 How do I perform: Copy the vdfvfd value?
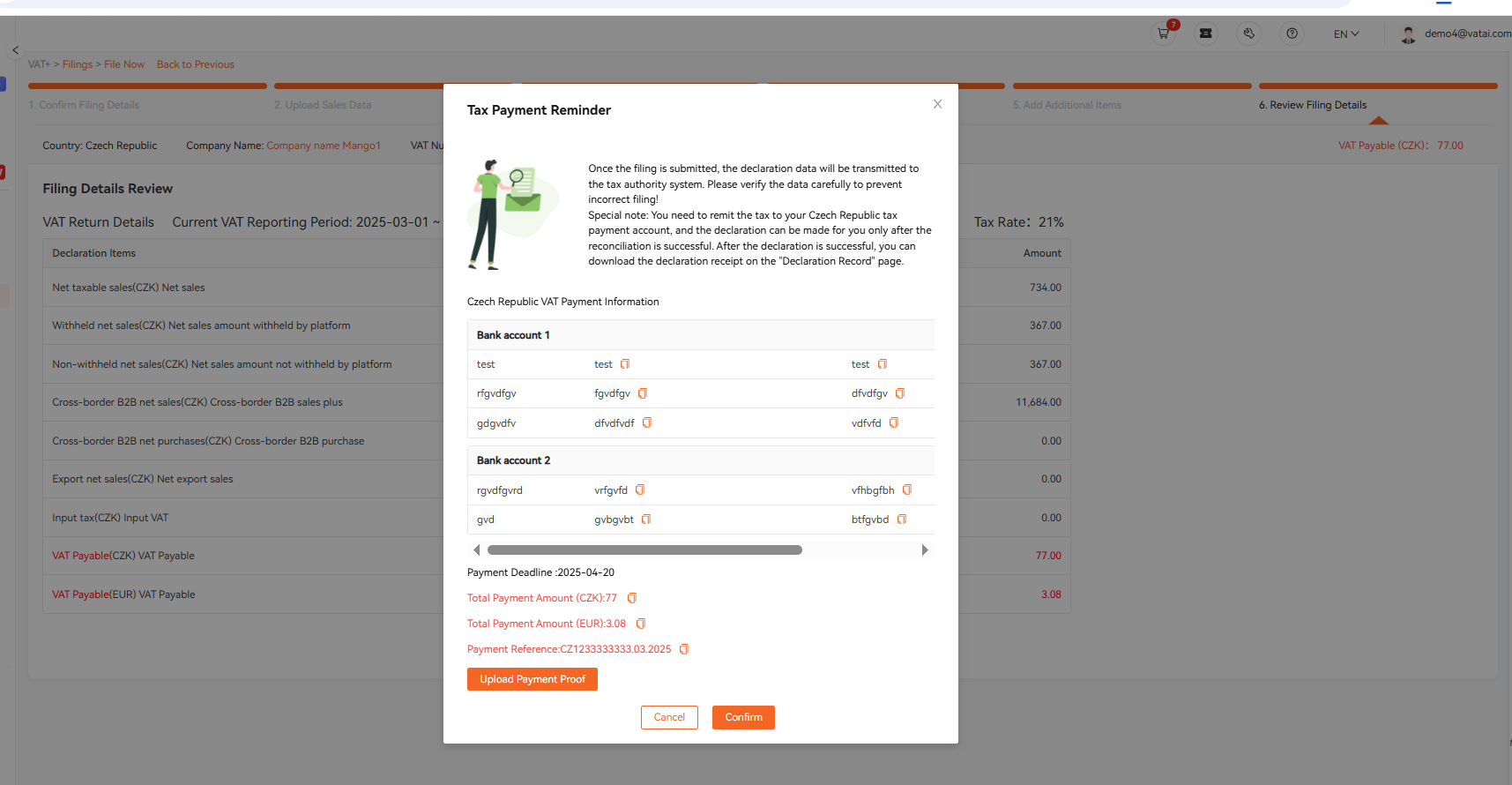[894, 423]
